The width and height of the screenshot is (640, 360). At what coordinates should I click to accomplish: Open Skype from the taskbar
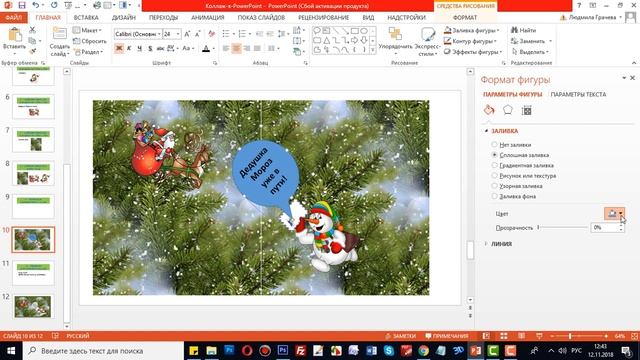[389, 351]
